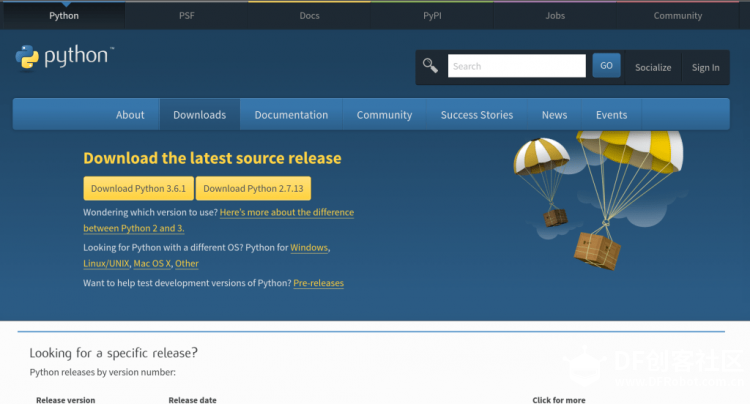Open the News navigation menu
Image resolution: width=750 pixels, height=404 pixels.
tap(554, 115)
